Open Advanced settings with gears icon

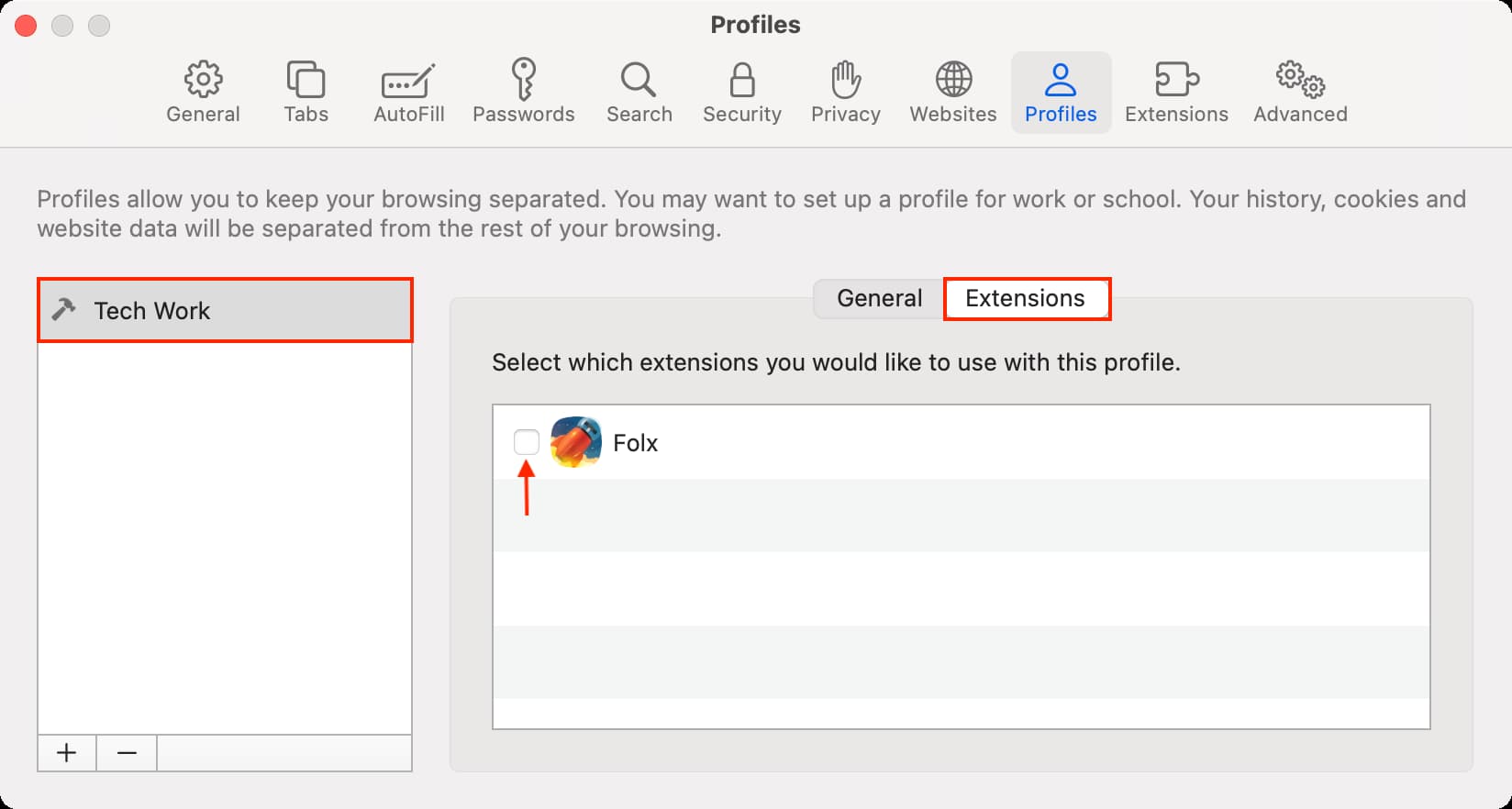(1300, 93)
